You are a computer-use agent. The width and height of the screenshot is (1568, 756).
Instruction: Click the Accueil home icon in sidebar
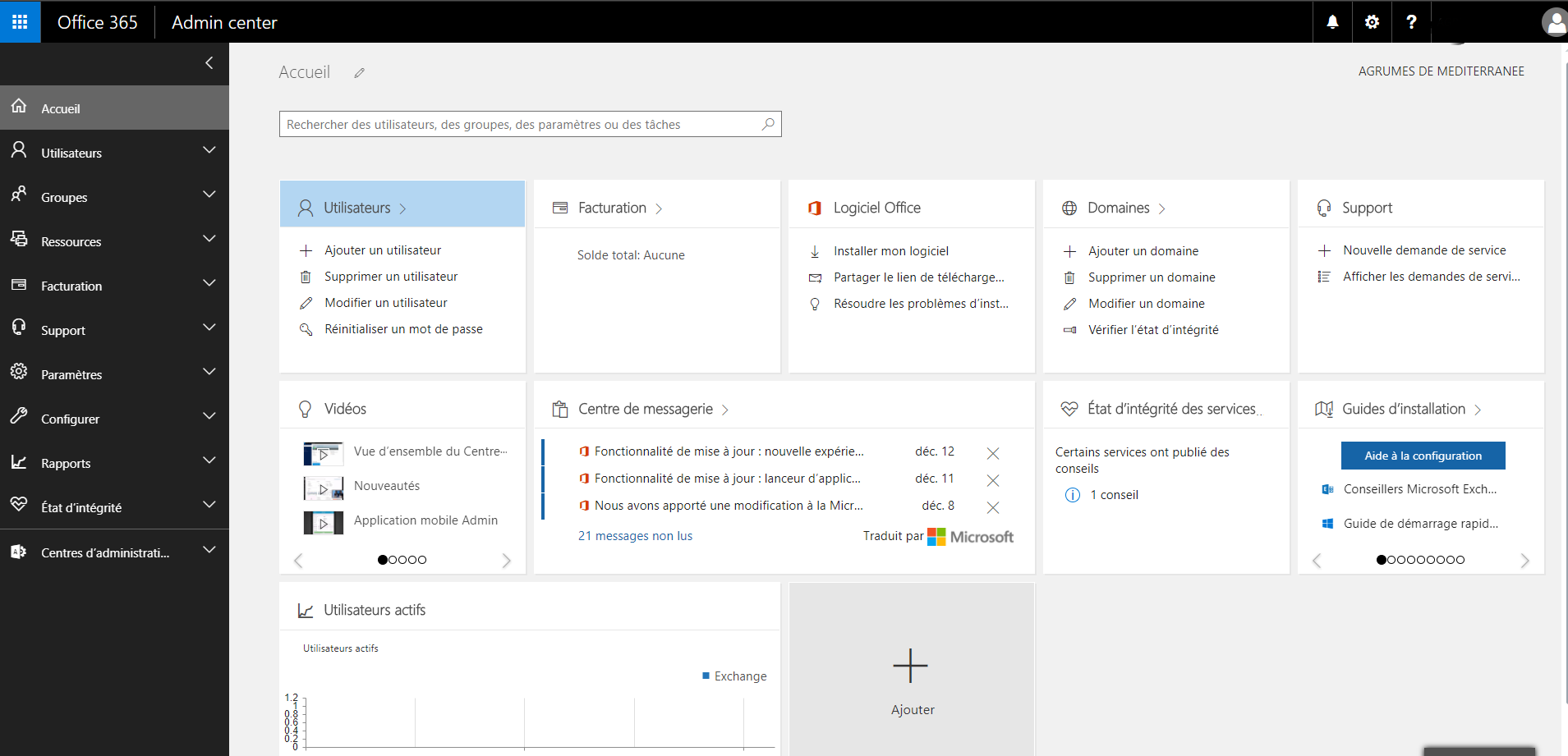coord(19,107)
